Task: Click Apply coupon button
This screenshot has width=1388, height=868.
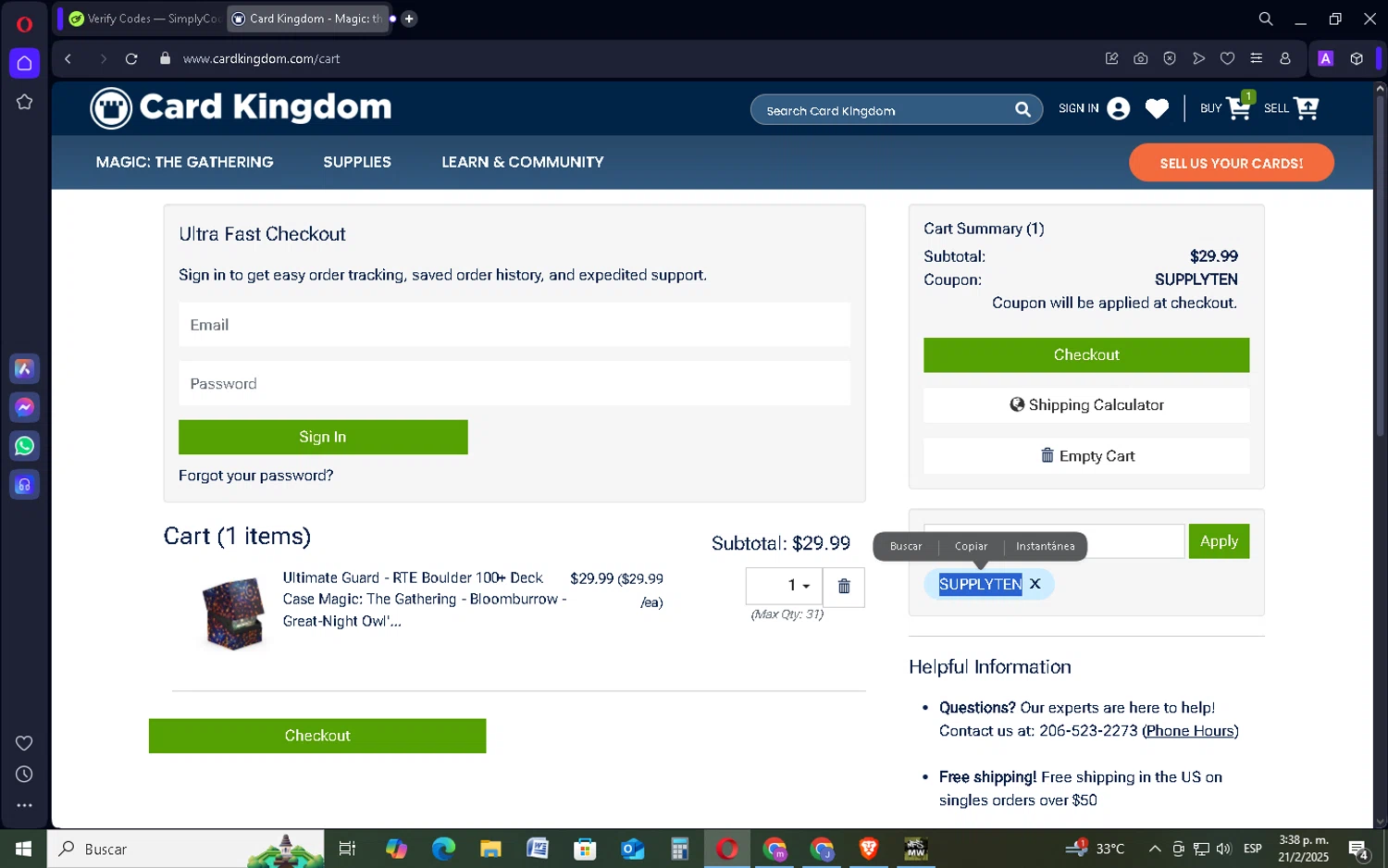Action: pyautogui.click(x=1219, y=541)
